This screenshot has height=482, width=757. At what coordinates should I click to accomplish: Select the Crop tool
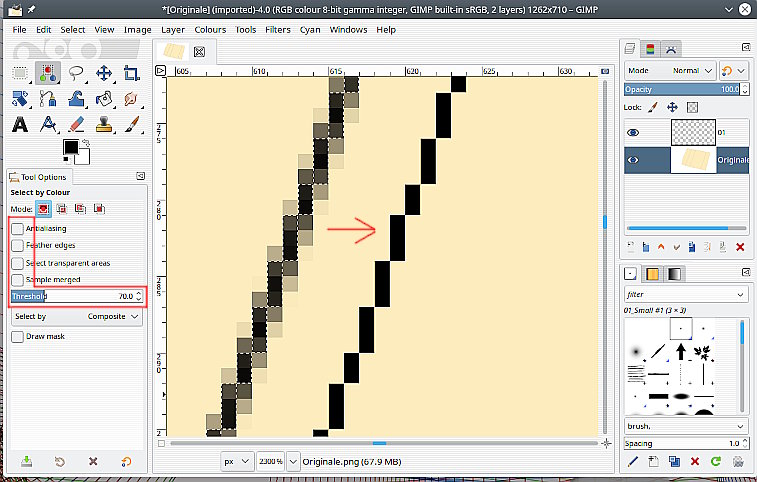pos(131,73)
